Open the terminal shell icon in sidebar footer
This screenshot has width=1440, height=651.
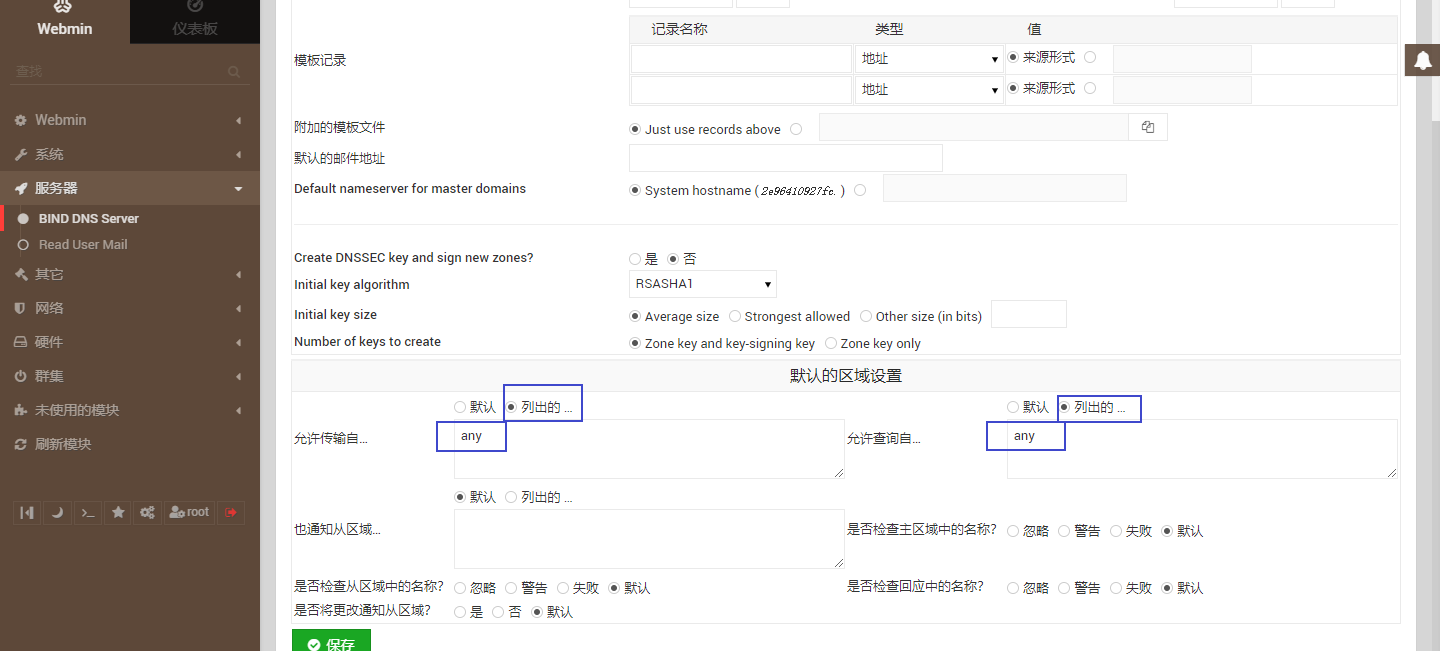pos(87,512)
